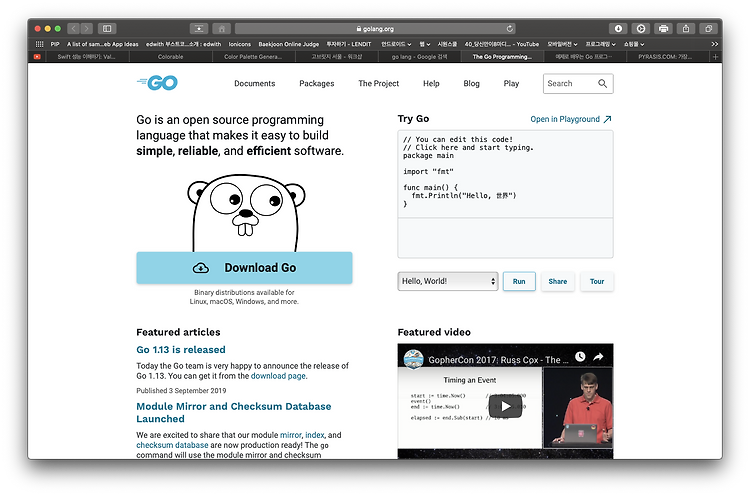The width and height of the screenshot is (750, 496).
Task: Expand the 쇼핑몰 bookmark folder
Action: tap(634, 44)
